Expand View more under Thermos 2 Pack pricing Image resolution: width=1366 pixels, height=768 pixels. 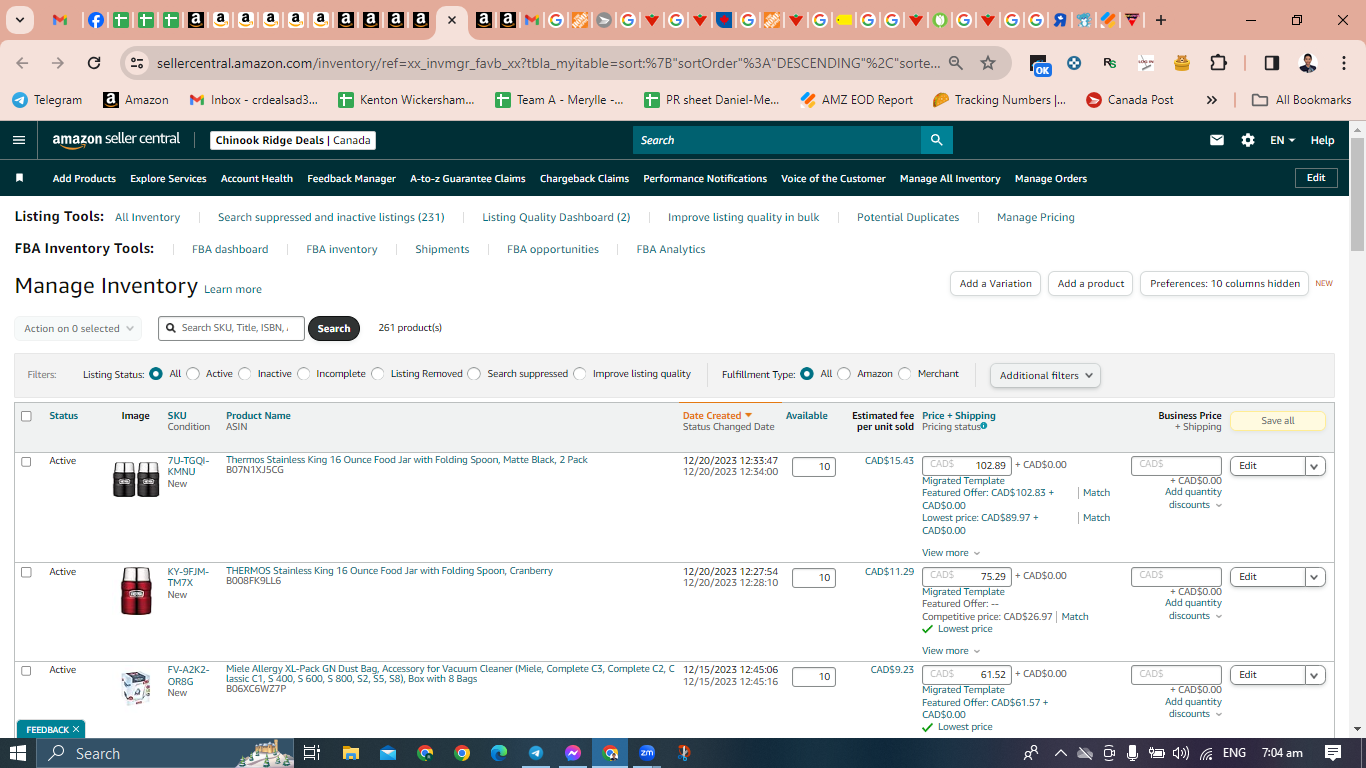[x=951, y=553]
